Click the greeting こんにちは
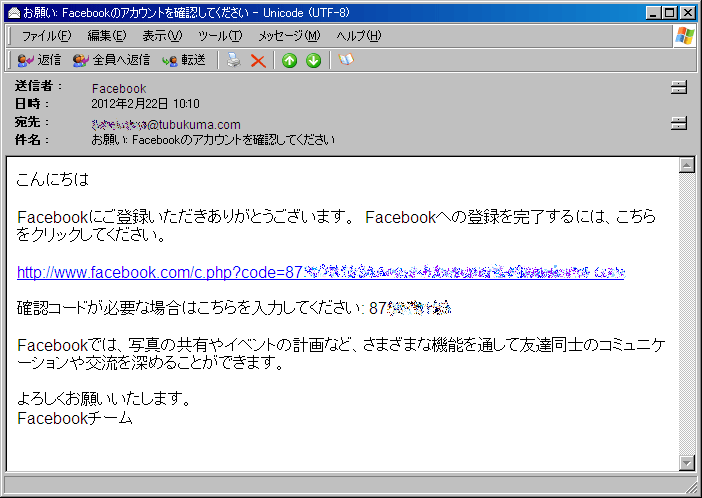702x498 pixels. (x=53, y=180)
